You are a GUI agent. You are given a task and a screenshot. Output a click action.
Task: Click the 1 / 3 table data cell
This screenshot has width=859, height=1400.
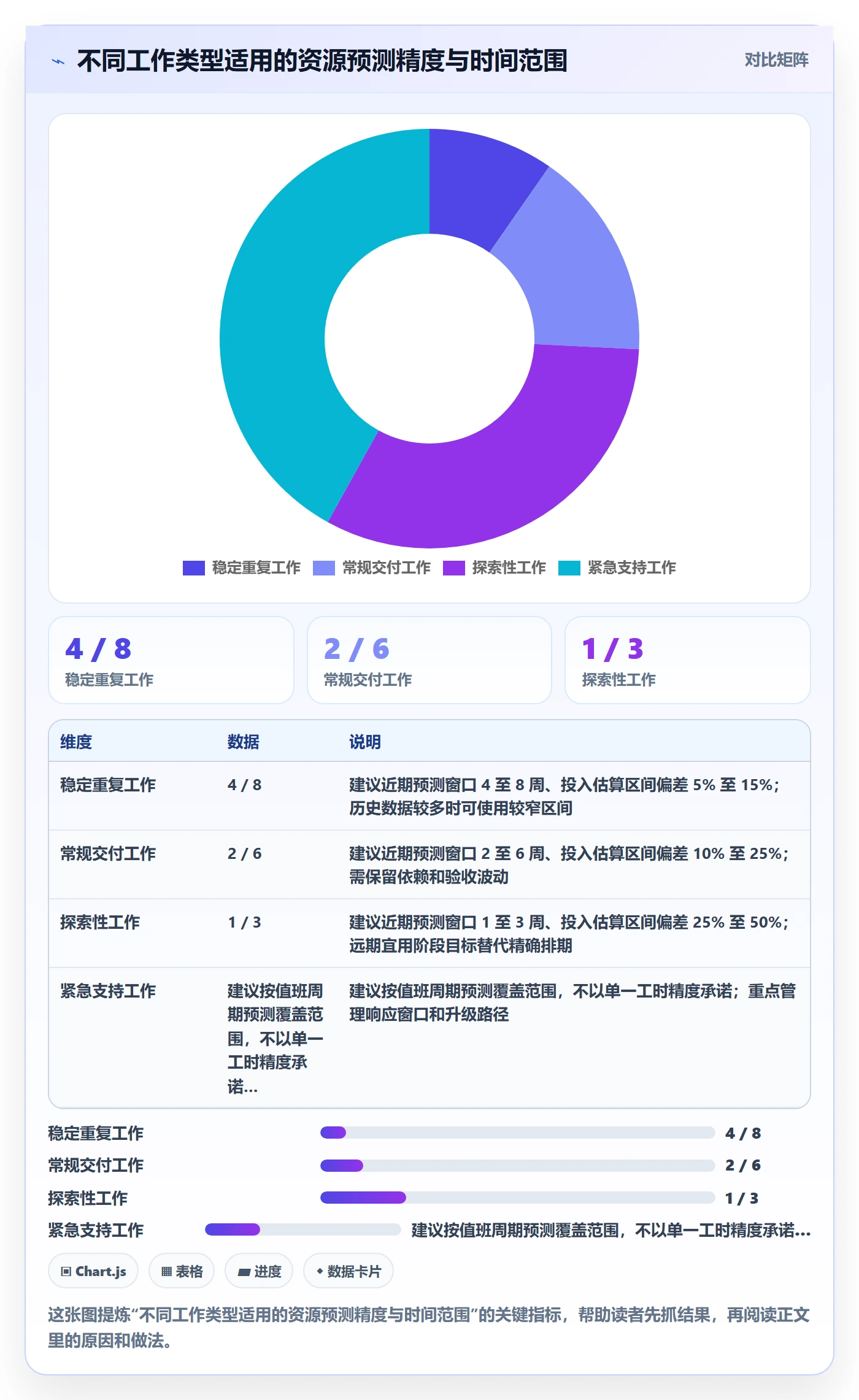(x=245, y=922)
